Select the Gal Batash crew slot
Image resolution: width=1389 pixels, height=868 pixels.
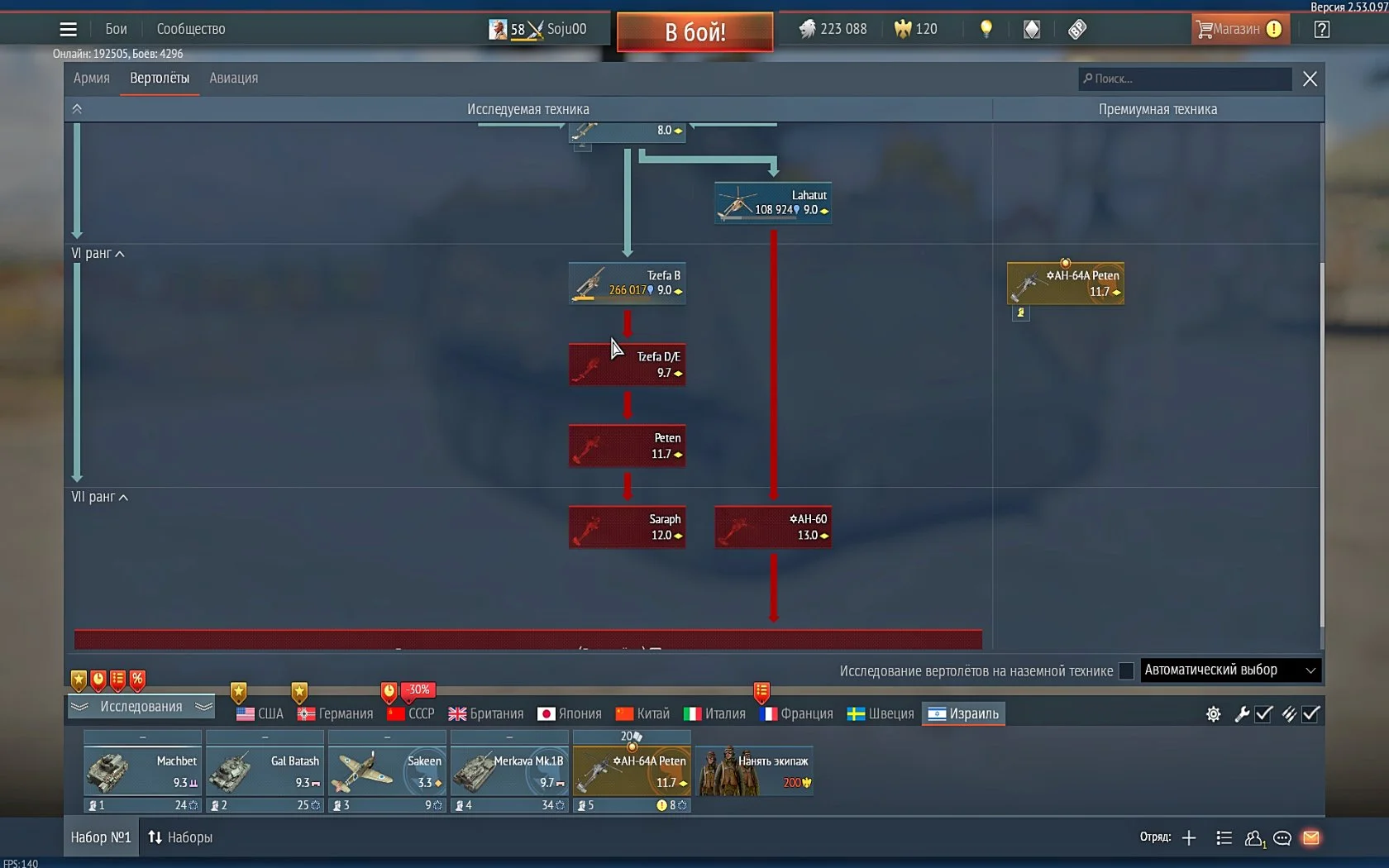[265, 771]
